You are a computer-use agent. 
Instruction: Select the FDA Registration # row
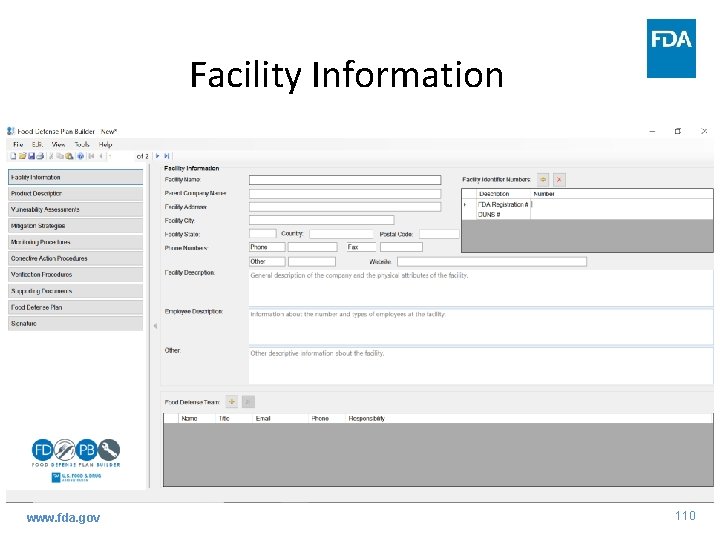(587, 204)
